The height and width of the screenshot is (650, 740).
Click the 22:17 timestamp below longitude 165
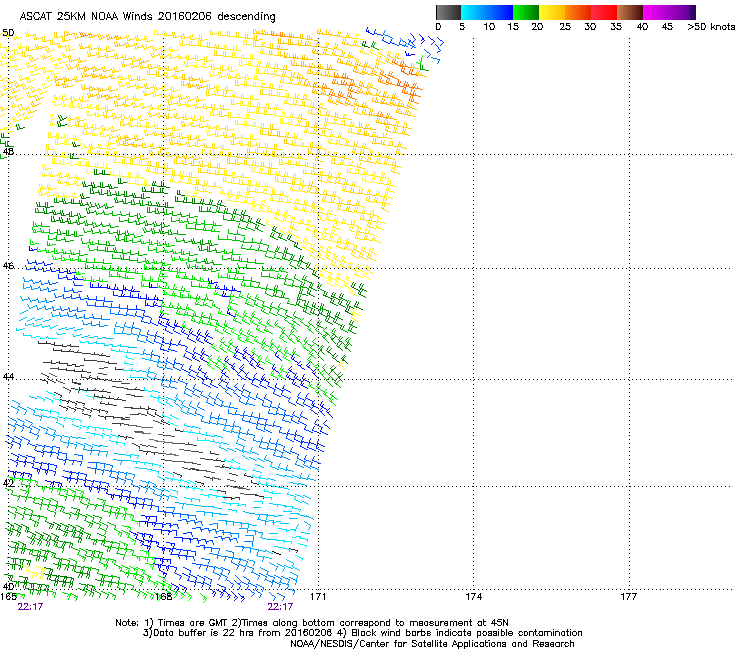(30, 607)
